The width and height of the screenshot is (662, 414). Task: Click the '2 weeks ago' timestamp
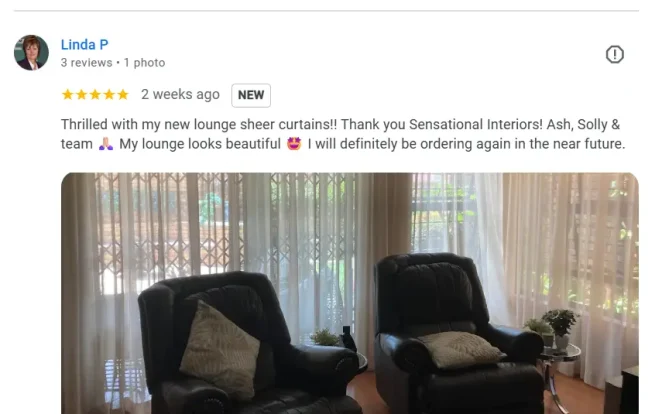(180, 94)
